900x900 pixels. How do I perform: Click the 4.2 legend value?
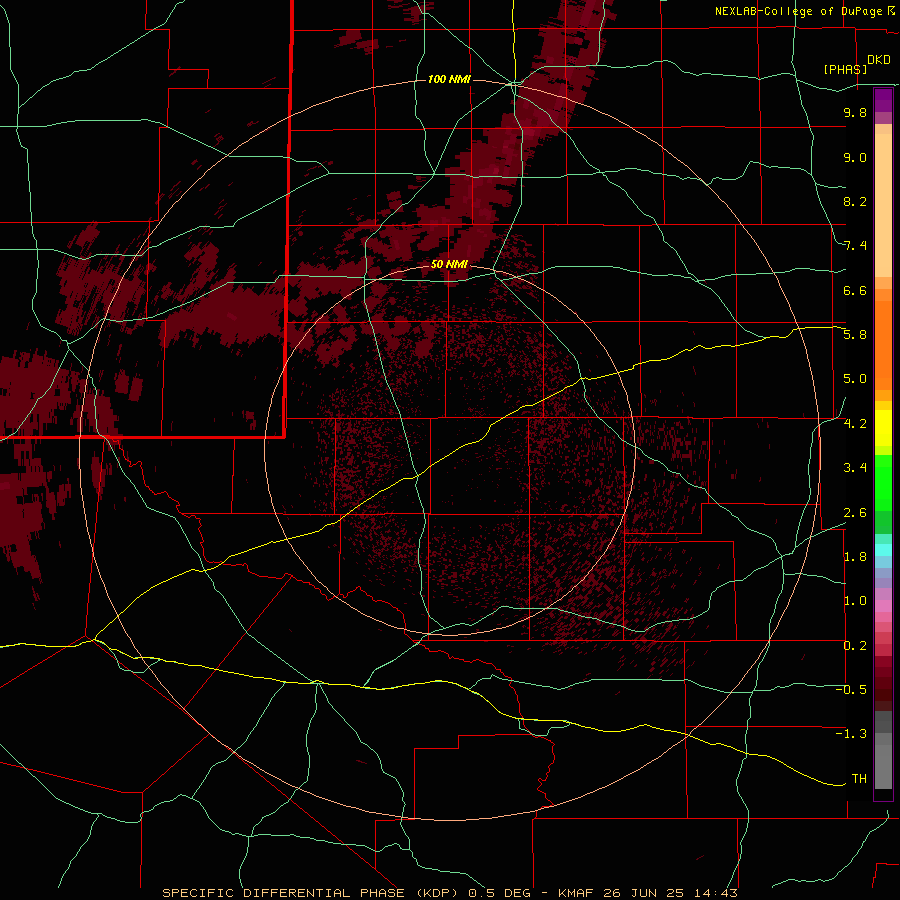click(x=855, y=424)
